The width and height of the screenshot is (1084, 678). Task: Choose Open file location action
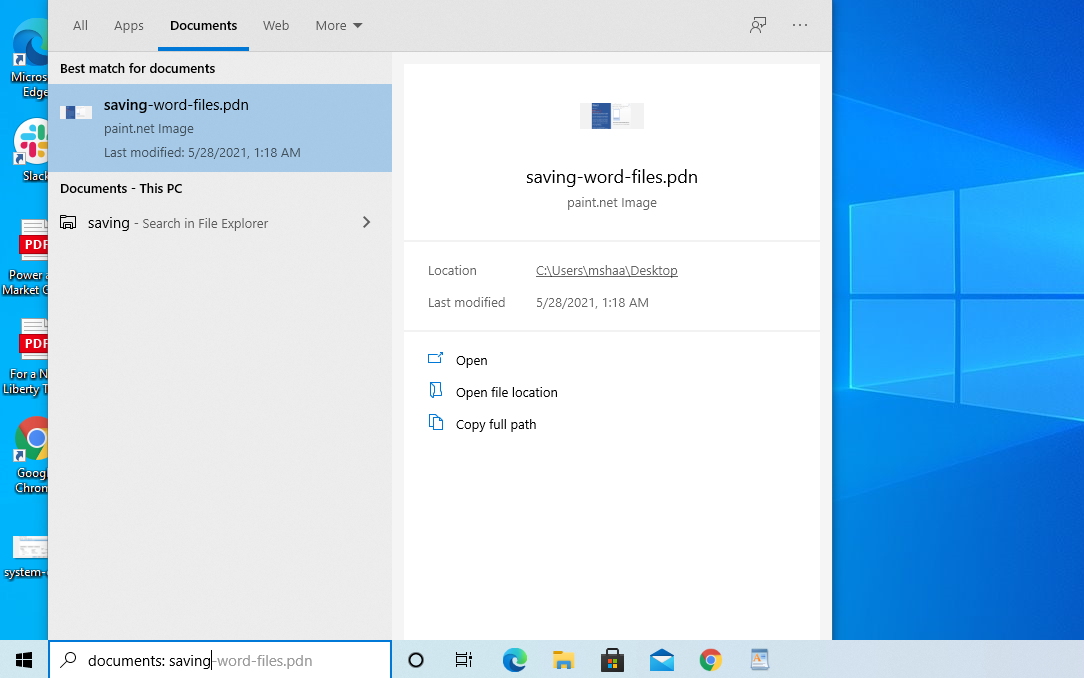point(506,393)
